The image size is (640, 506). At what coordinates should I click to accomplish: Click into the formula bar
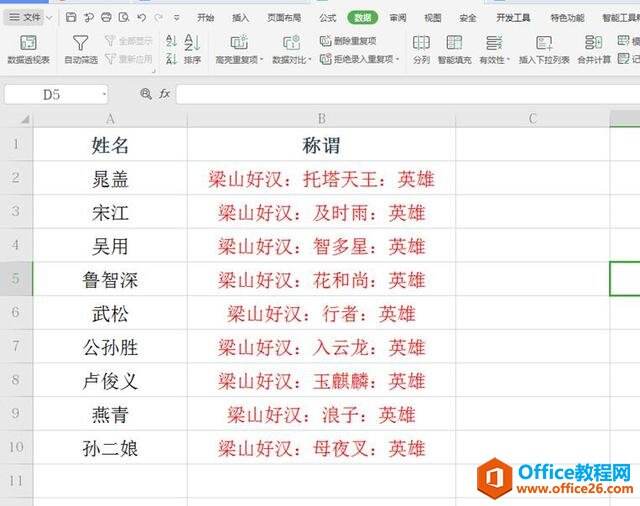click(x=408, y=94)
